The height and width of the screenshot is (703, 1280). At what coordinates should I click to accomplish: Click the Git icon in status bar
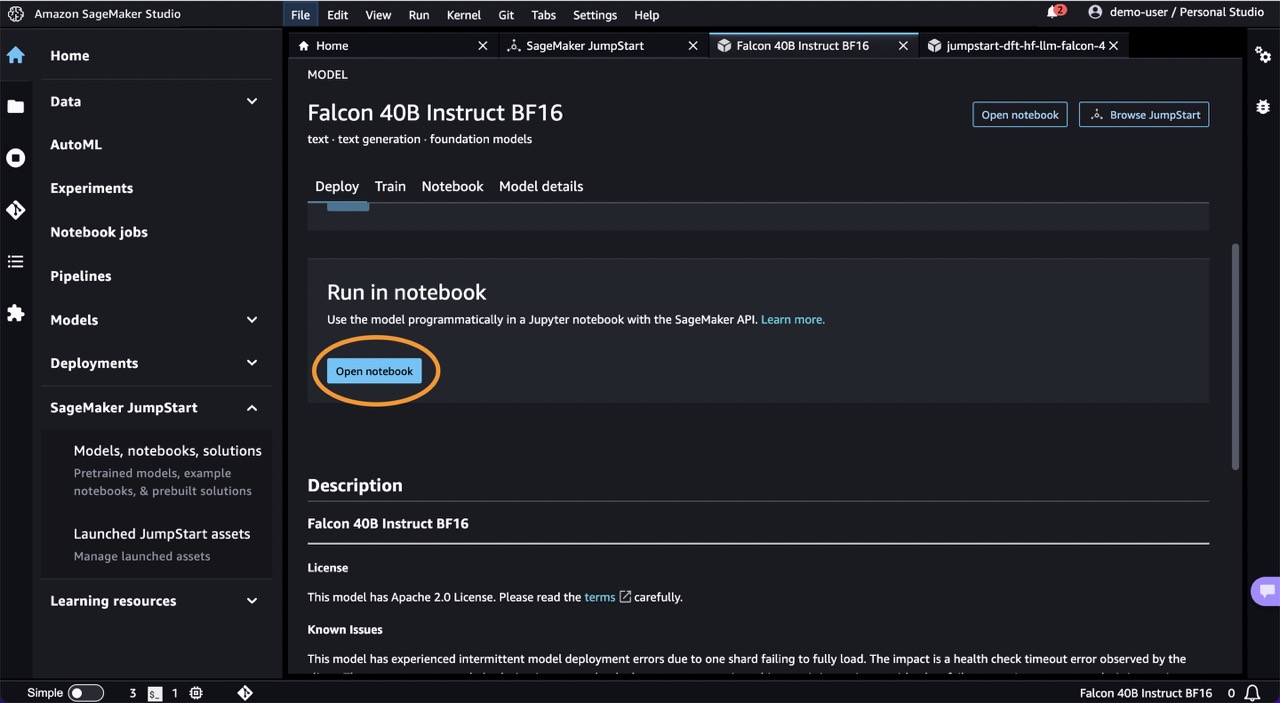click(245, 693)
